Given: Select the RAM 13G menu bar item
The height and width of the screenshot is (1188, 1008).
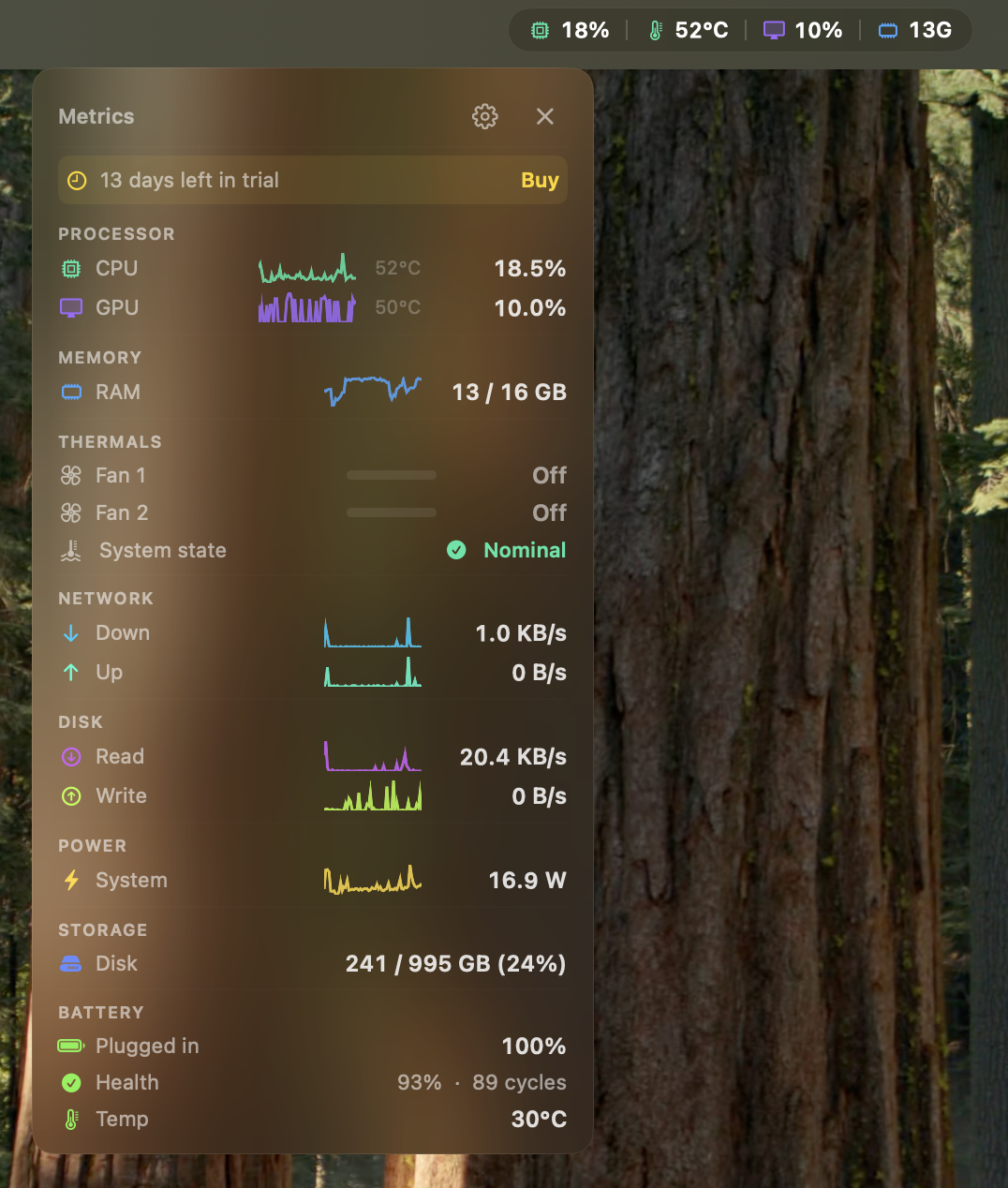Looking at the screenshot, I should (915, 29).
